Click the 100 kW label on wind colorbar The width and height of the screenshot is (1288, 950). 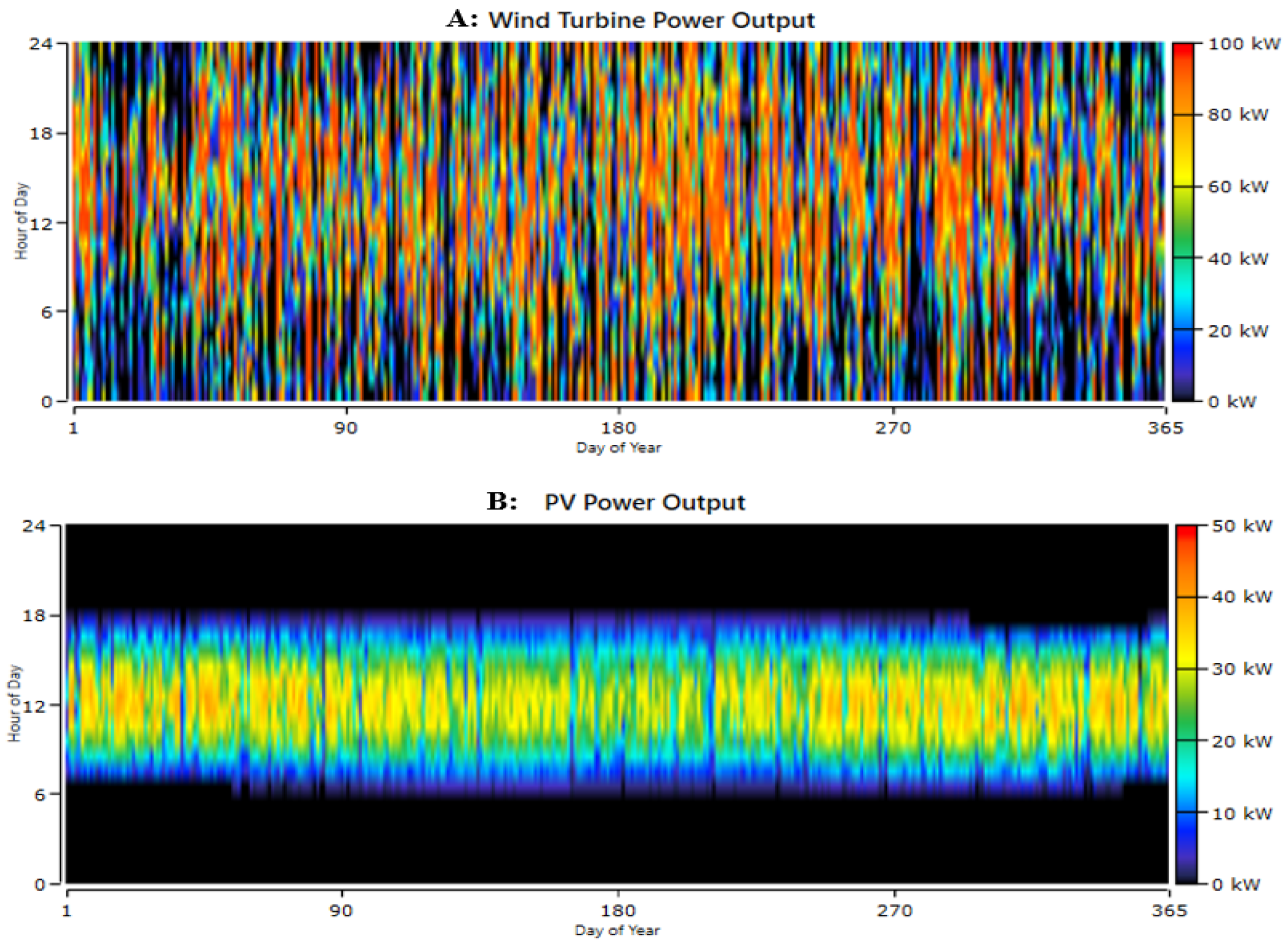(x=1244, y=44)
